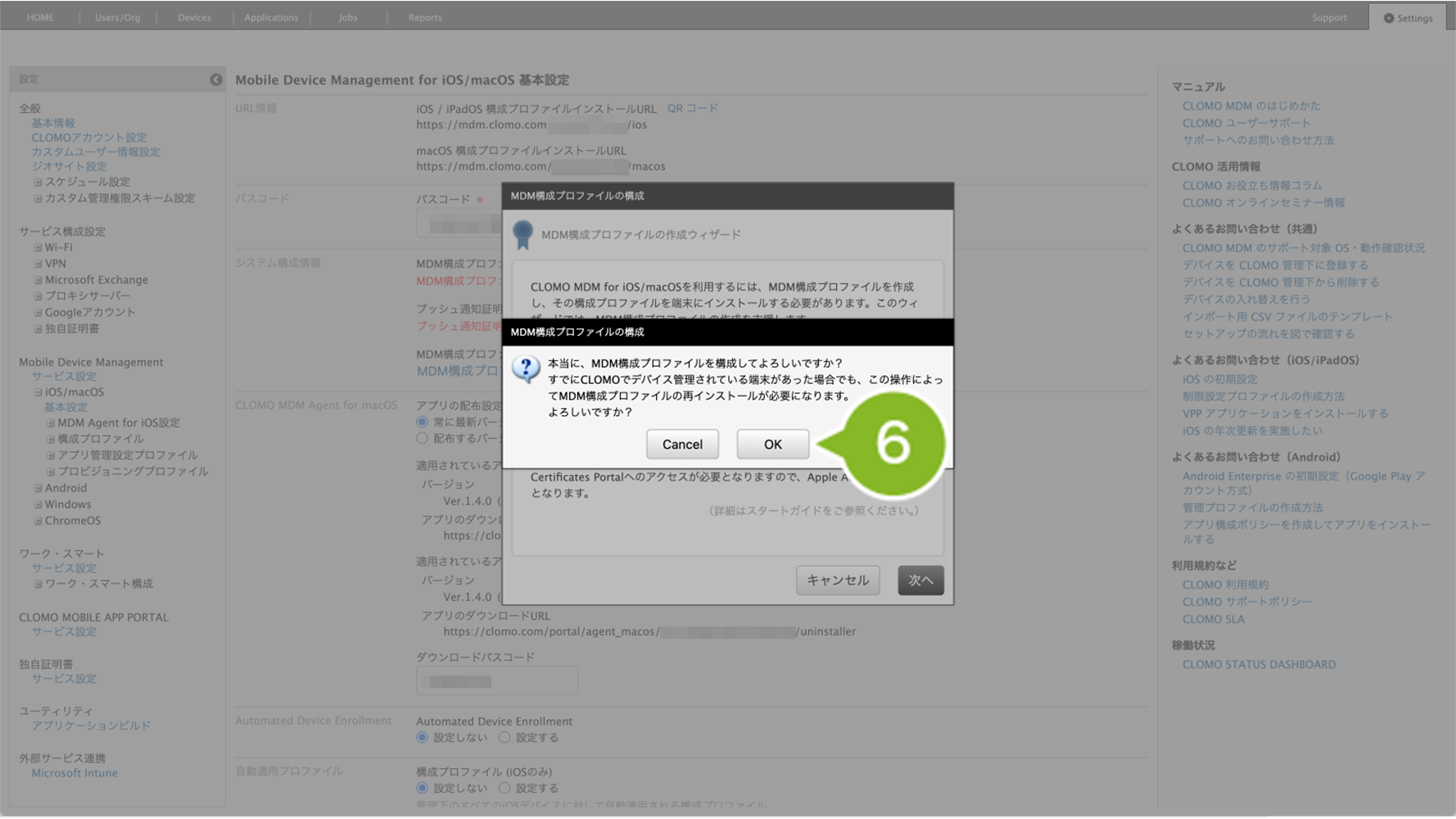The image size is (1456, 819).
Task: Open CLOMO STATUS DASHBOARD link
Action: pos(1259,664)
